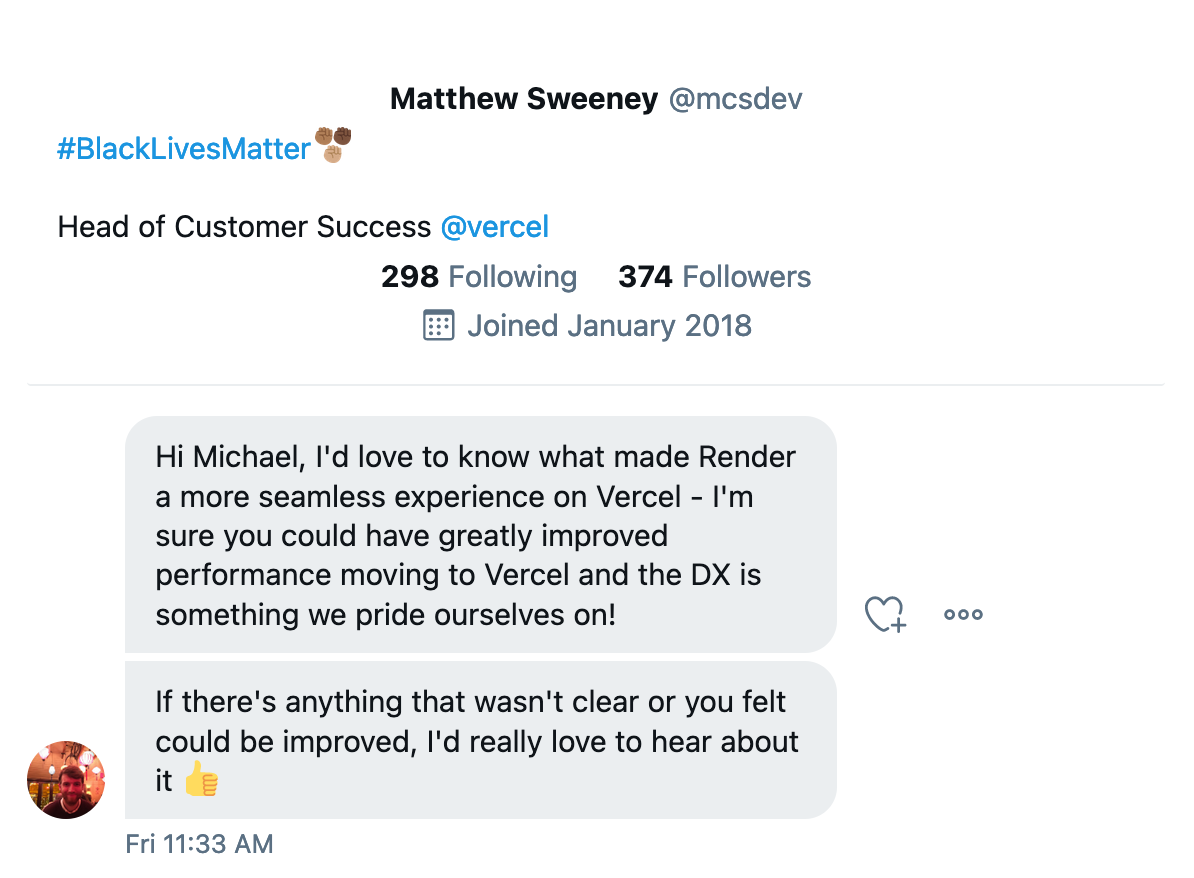1194x878 pixels.
Task: Click the 298 following count number
Action: pos(410,277)
